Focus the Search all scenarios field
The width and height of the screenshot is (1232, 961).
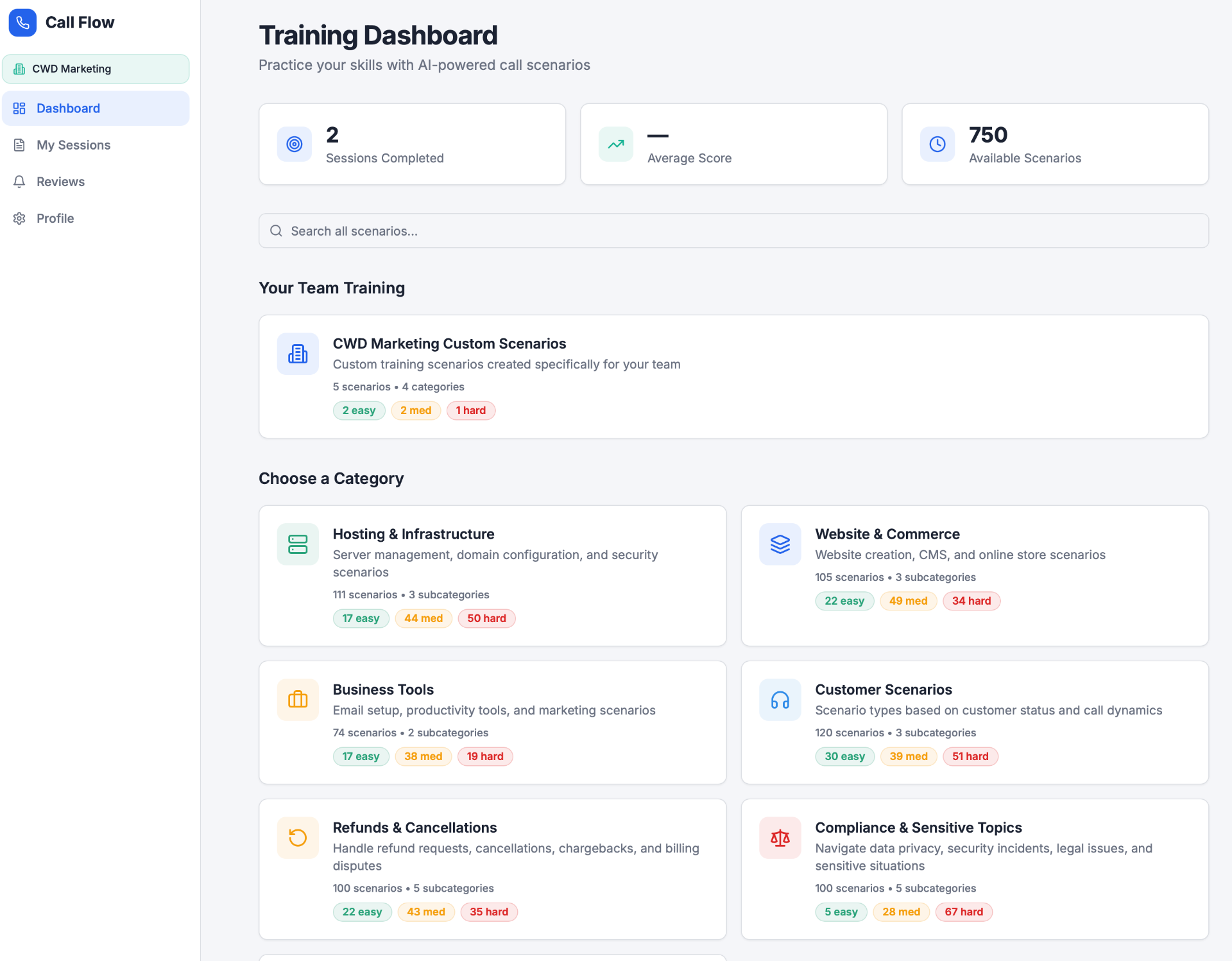(733, 231)
